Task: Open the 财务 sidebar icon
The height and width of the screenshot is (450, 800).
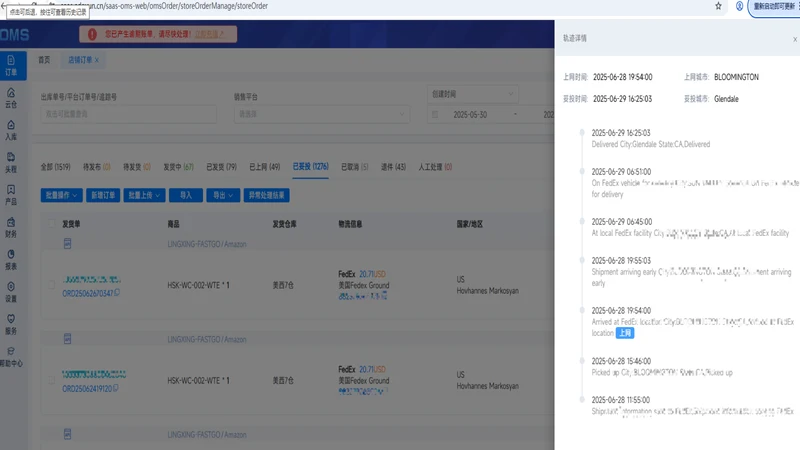Action: (x=11, y=228)
